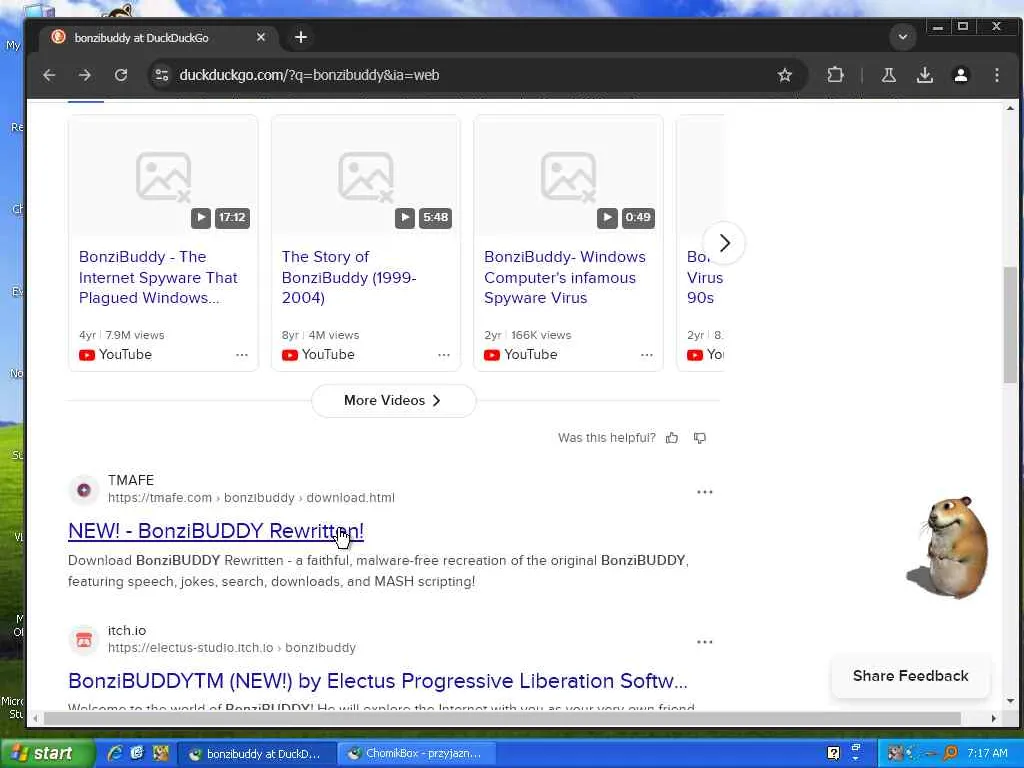Viewport: 1024px width, 768px height.
Task: Open options dots on 4M views video
Action: pyautogui.click(x=444, y=355)
